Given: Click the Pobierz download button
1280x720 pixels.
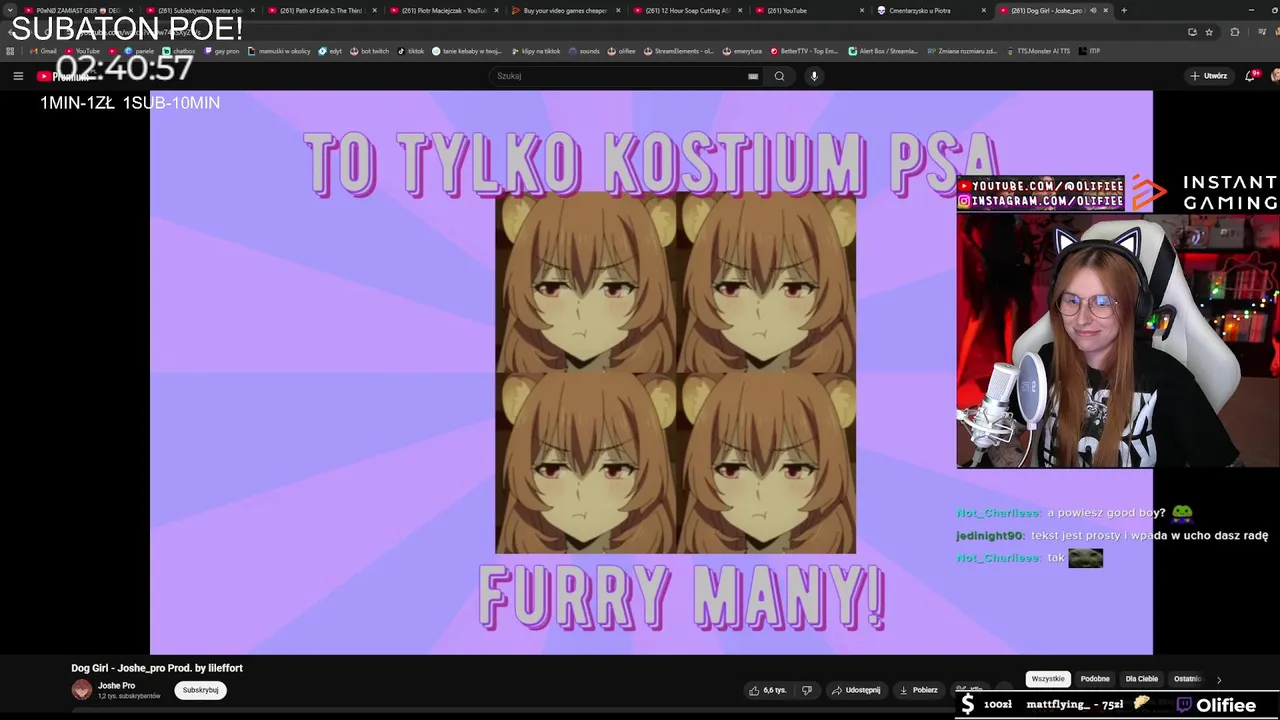Looking at the screenshot, I should 918,690.
